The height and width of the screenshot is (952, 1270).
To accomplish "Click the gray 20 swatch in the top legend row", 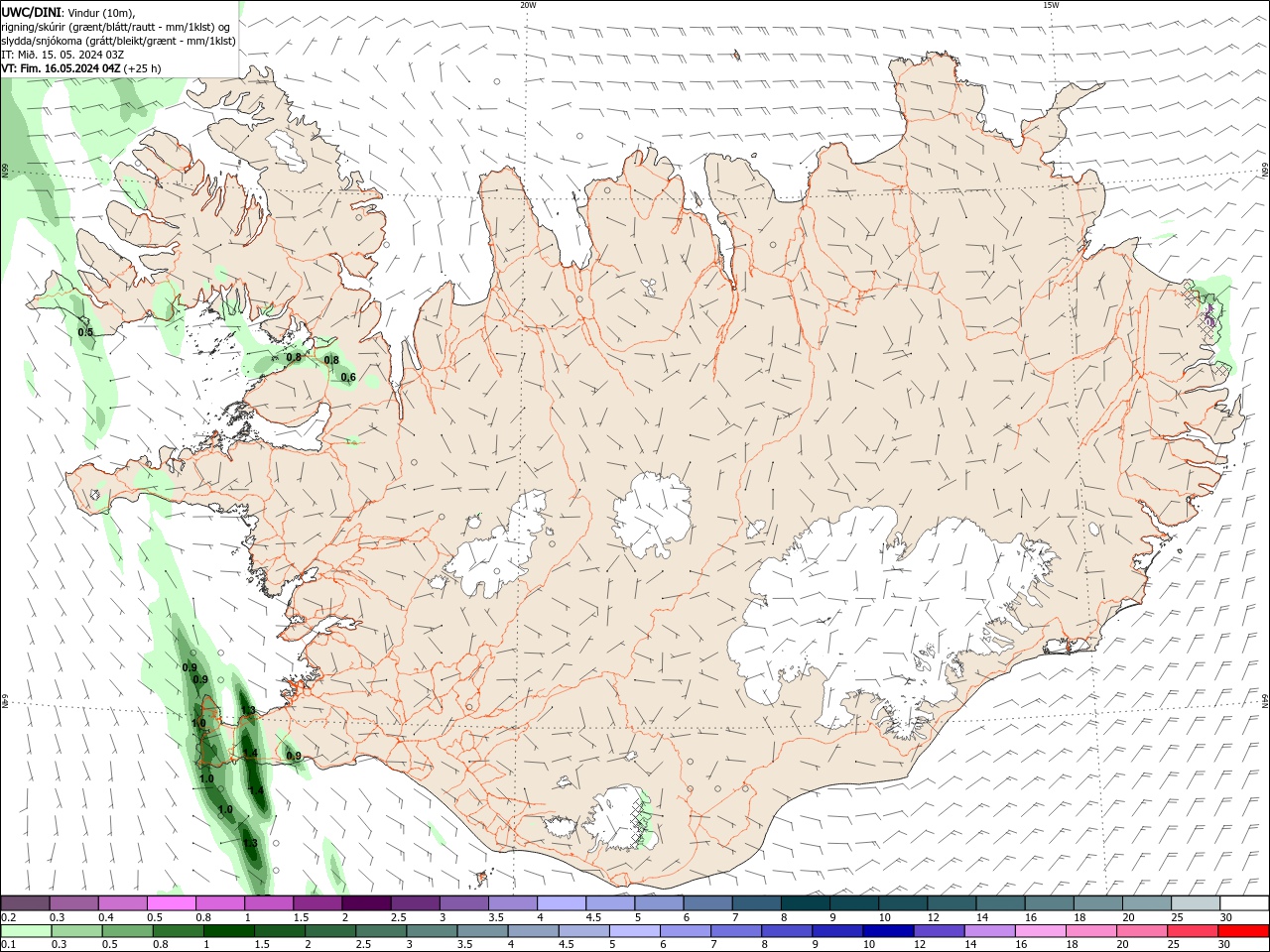I will (x=1145, y=903).
